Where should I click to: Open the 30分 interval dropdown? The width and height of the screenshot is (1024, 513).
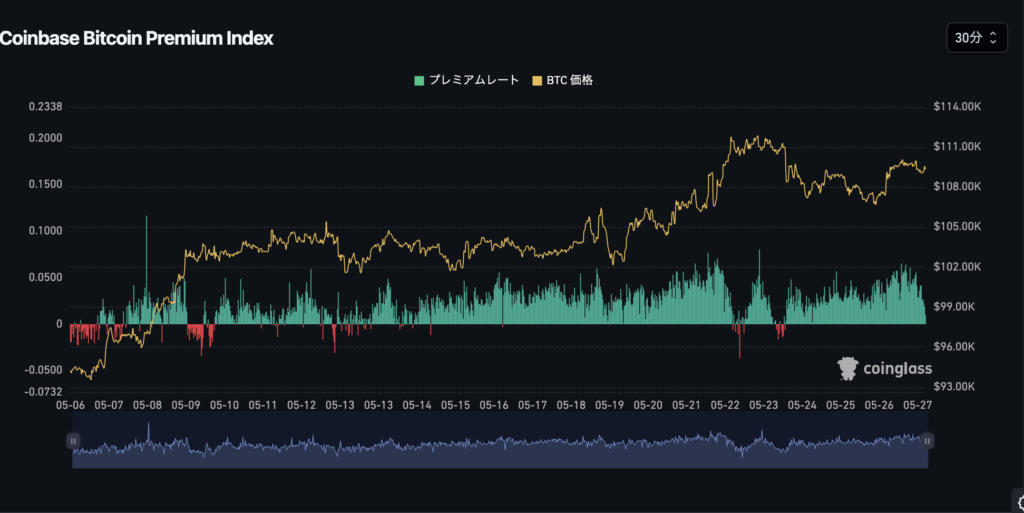[977, 38]
